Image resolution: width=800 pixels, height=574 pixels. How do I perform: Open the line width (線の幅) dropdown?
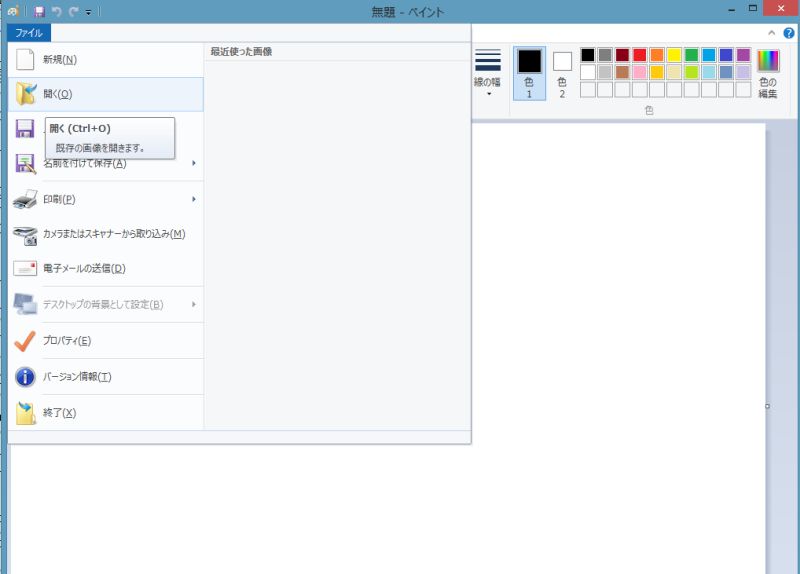(x=488, y=73)
